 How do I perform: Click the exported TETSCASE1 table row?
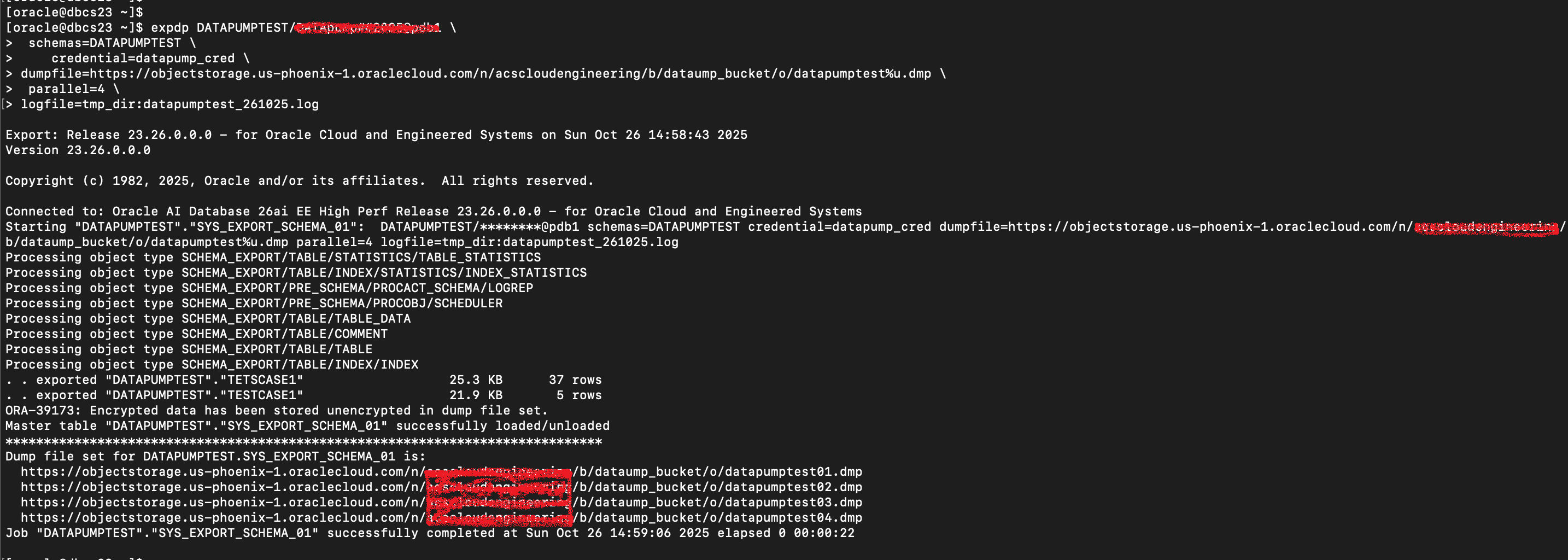pyautogui.click(x=303, y=380)
